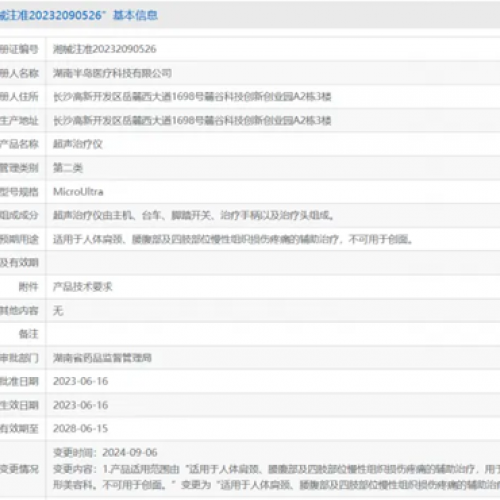This screenshot has width=500, height=500.
Task: Click the 附件 row label
Action: click(28, 287)
